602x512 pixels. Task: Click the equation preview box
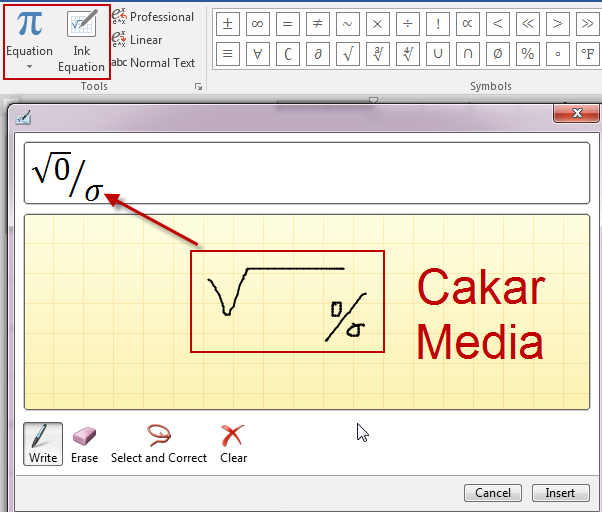[307, 173]
